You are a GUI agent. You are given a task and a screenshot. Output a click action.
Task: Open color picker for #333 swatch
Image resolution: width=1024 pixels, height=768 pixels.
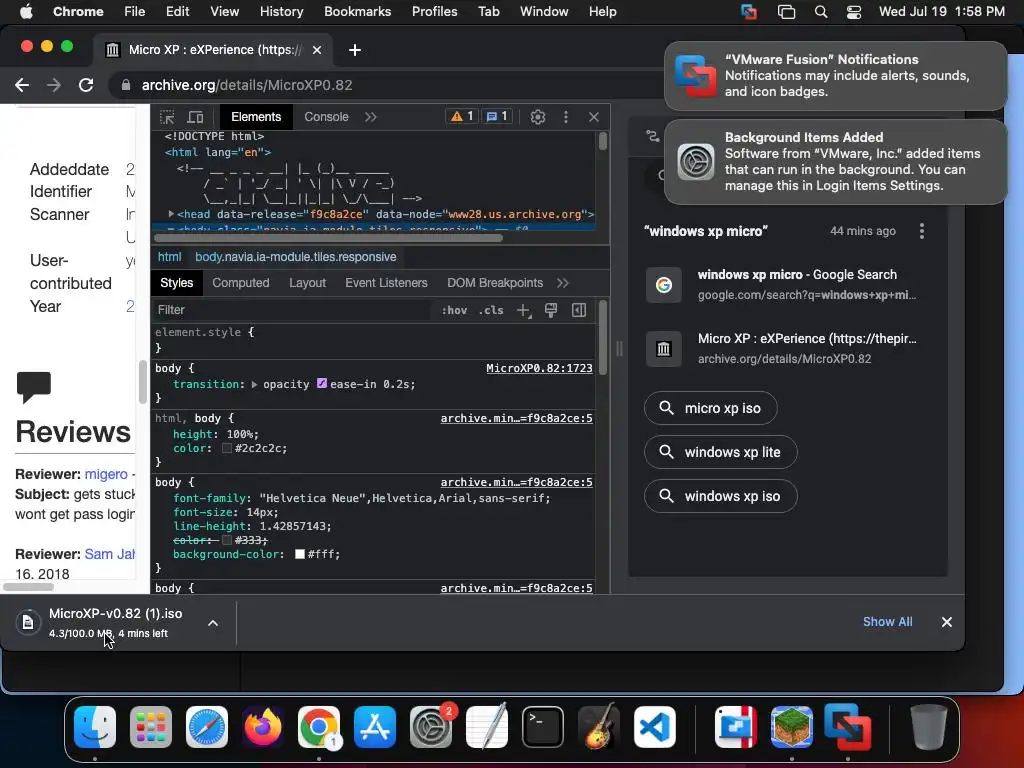227,540
